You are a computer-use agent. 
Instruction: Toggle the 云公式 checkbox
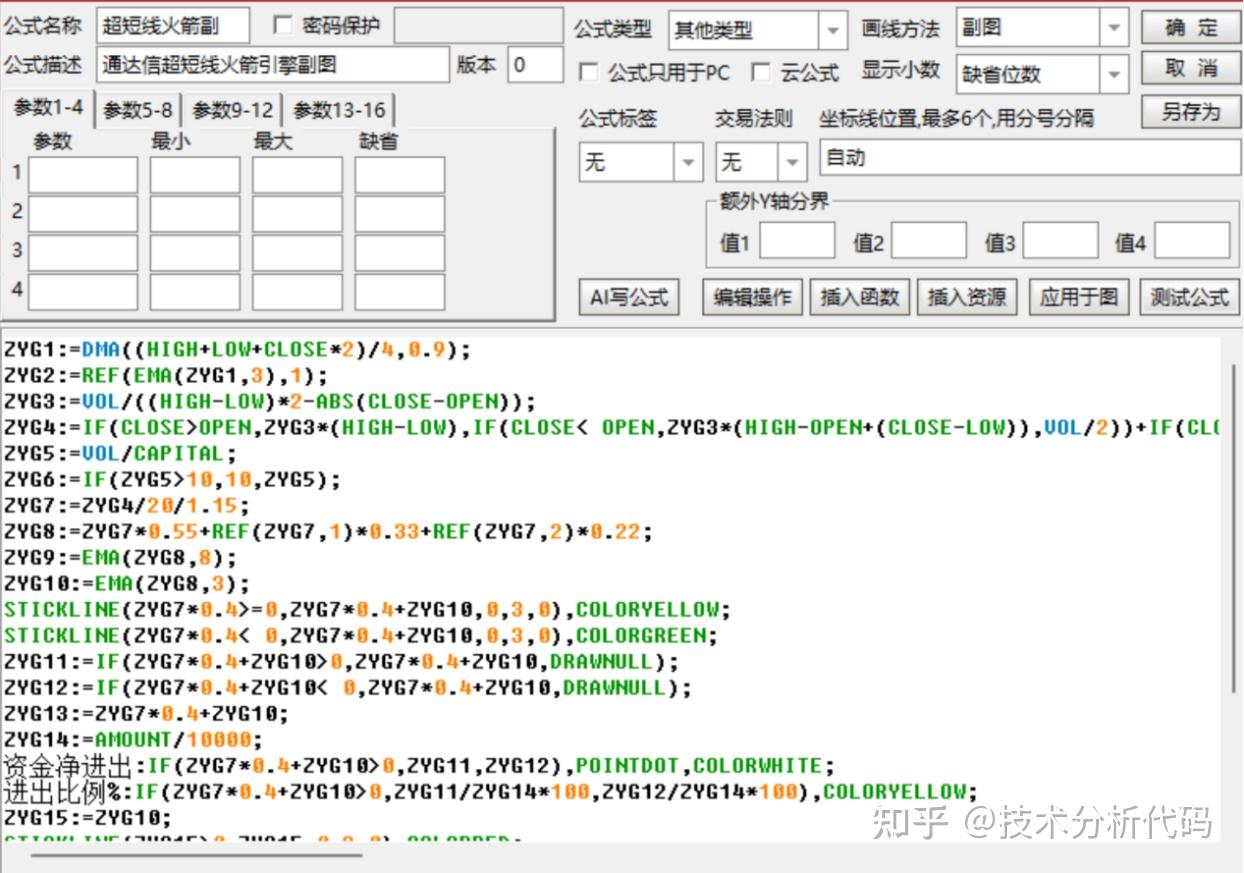click(762, 72)
